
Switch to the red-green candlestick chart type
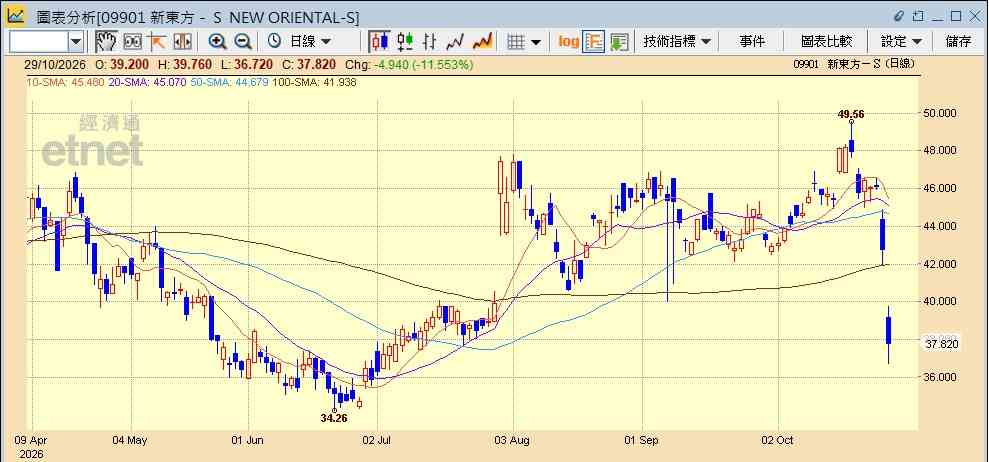point(405,42)
